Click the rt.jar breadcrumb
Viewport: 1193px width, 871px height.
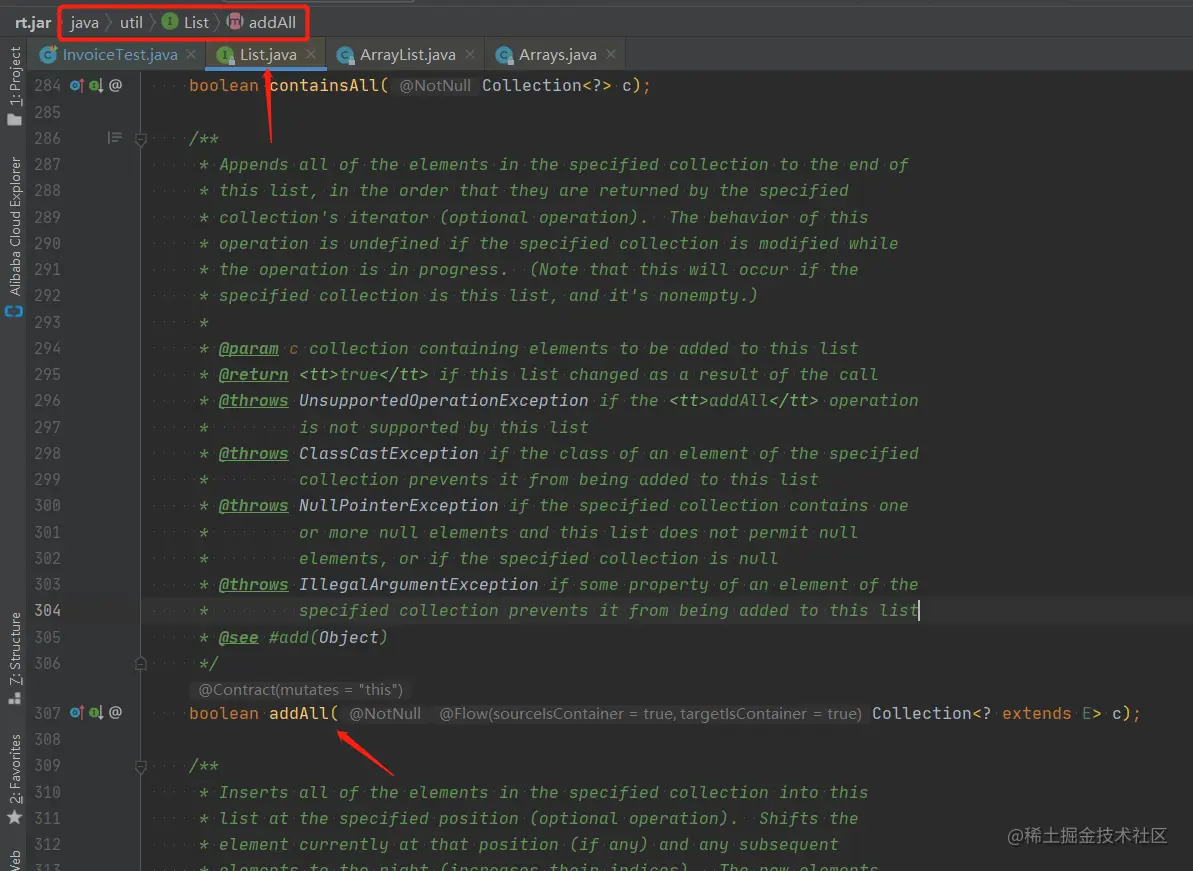[33, 23]
